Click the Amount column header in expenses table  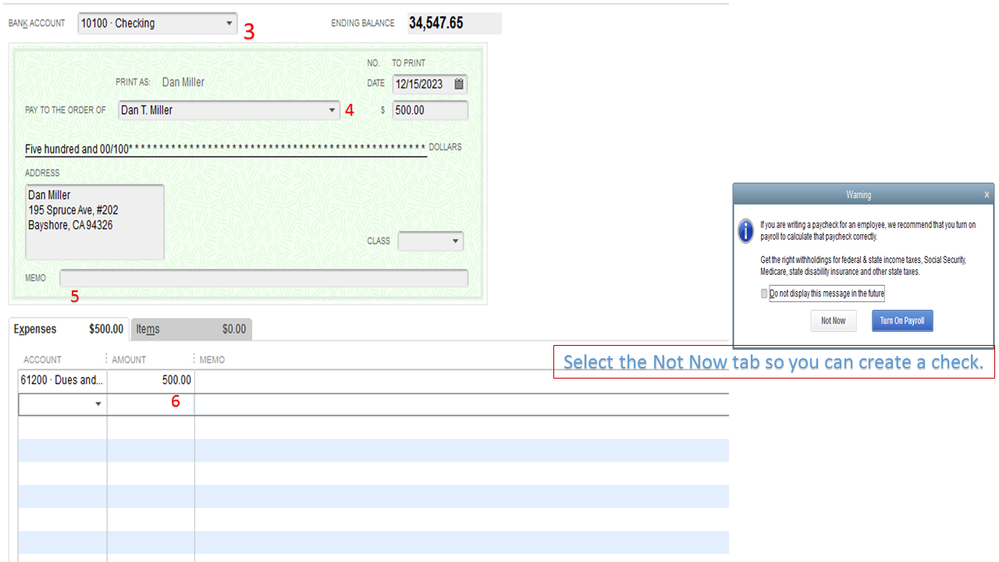click(129, 360)
